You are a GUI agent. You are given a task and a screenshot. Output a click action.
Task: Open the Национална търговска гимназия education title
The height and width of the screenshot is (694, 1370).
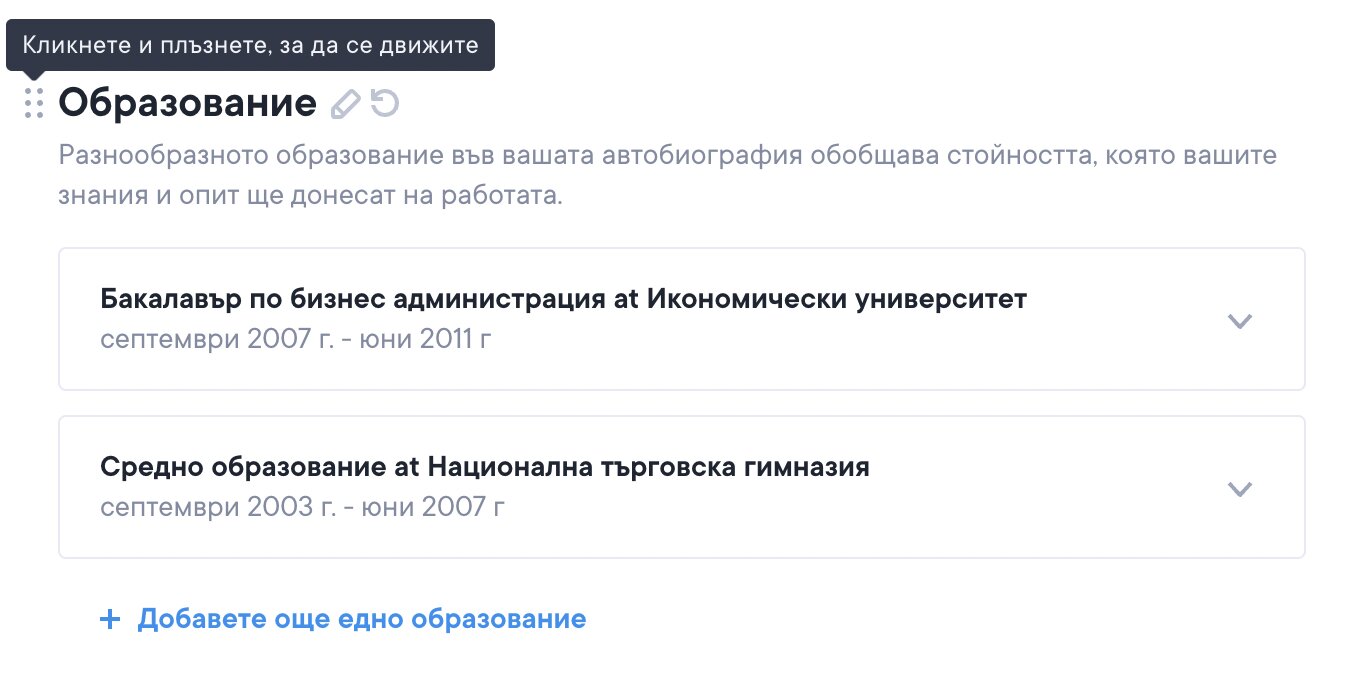[648, 467]
